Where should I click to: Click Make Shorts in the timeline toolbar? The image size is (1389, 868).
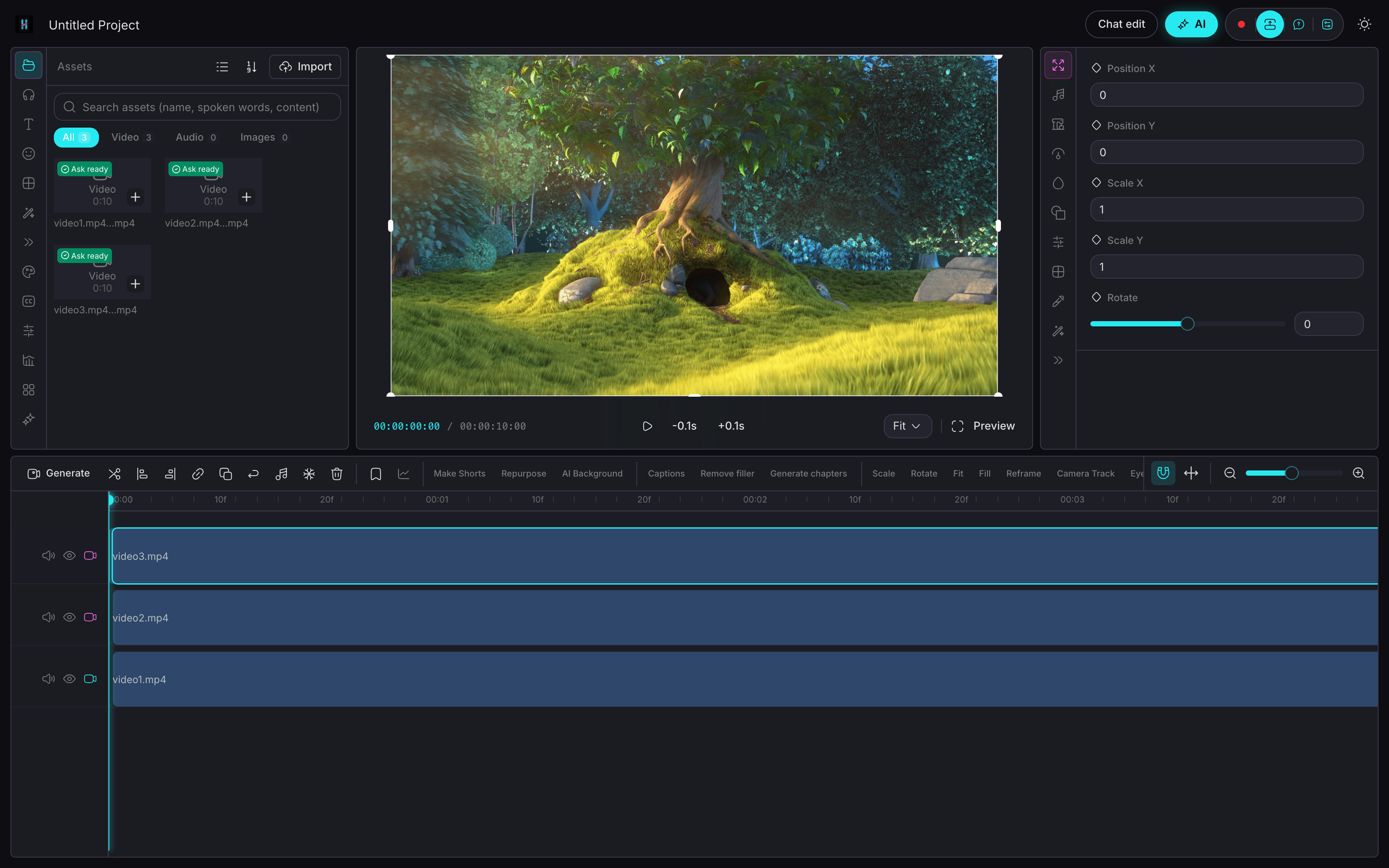coord(459,473)
